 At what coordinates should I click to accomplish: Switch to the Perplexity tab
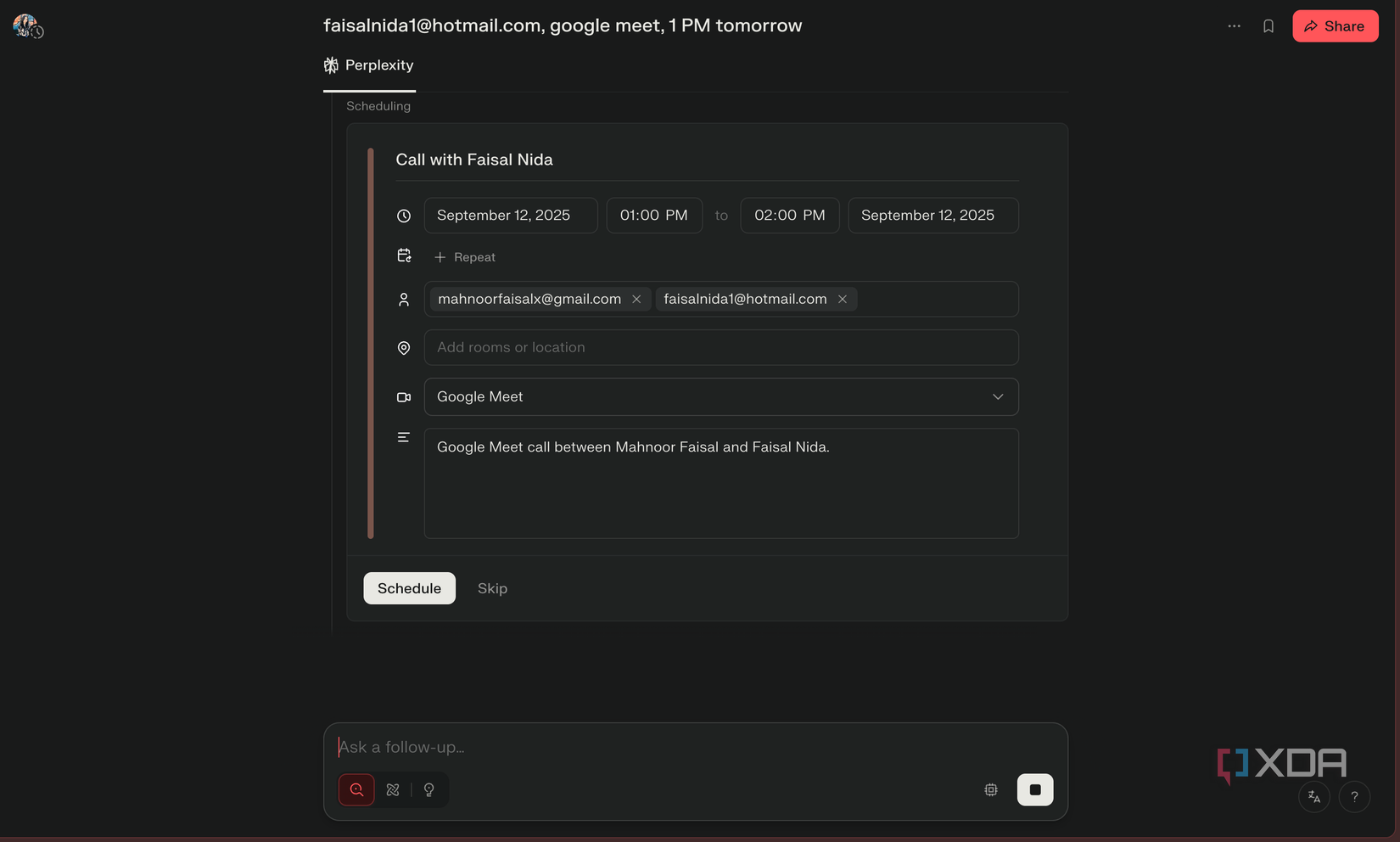(x=368, y=65)
